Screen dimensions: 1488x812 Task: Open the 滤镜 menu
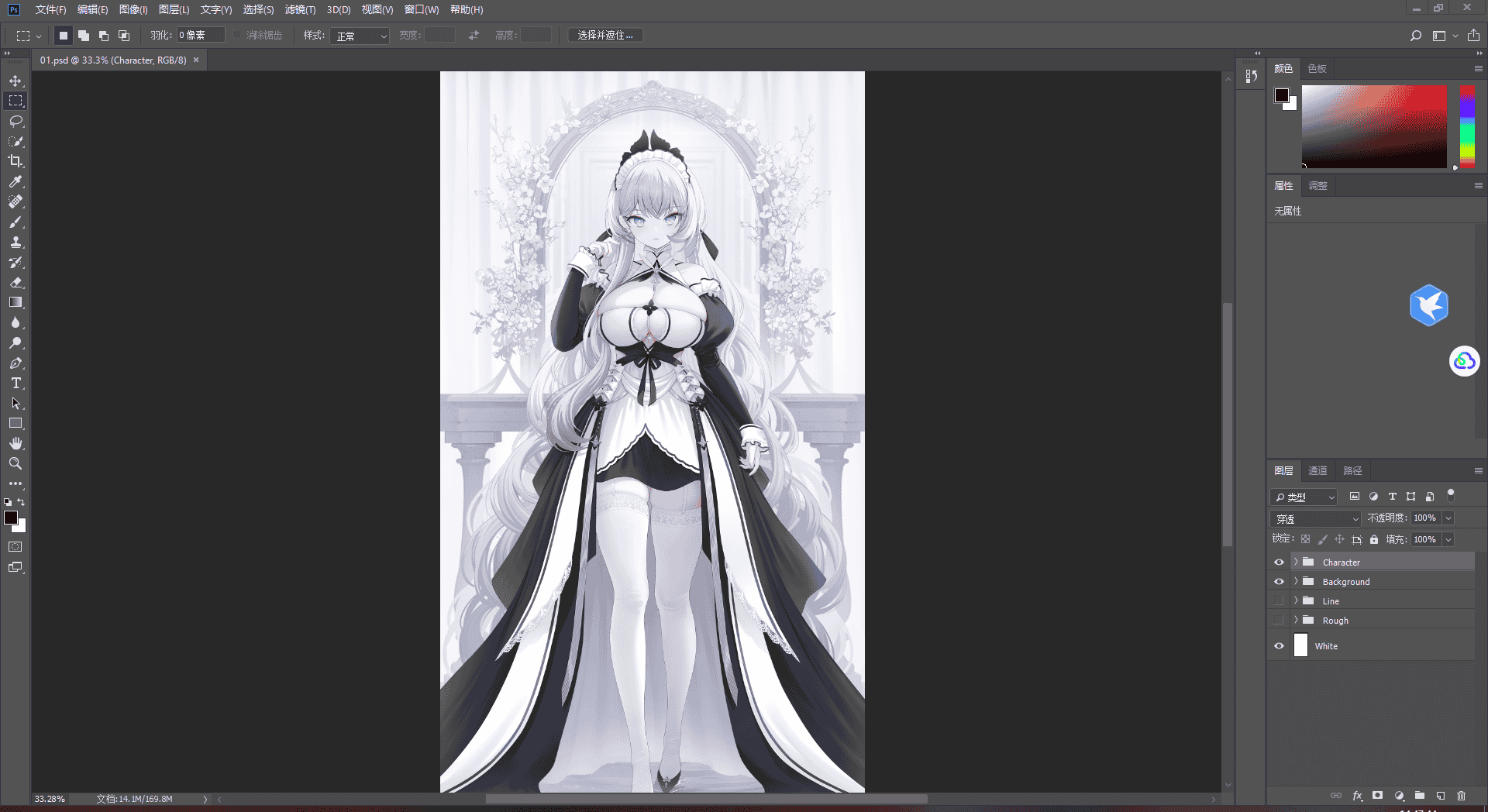(x=300, y=9)
